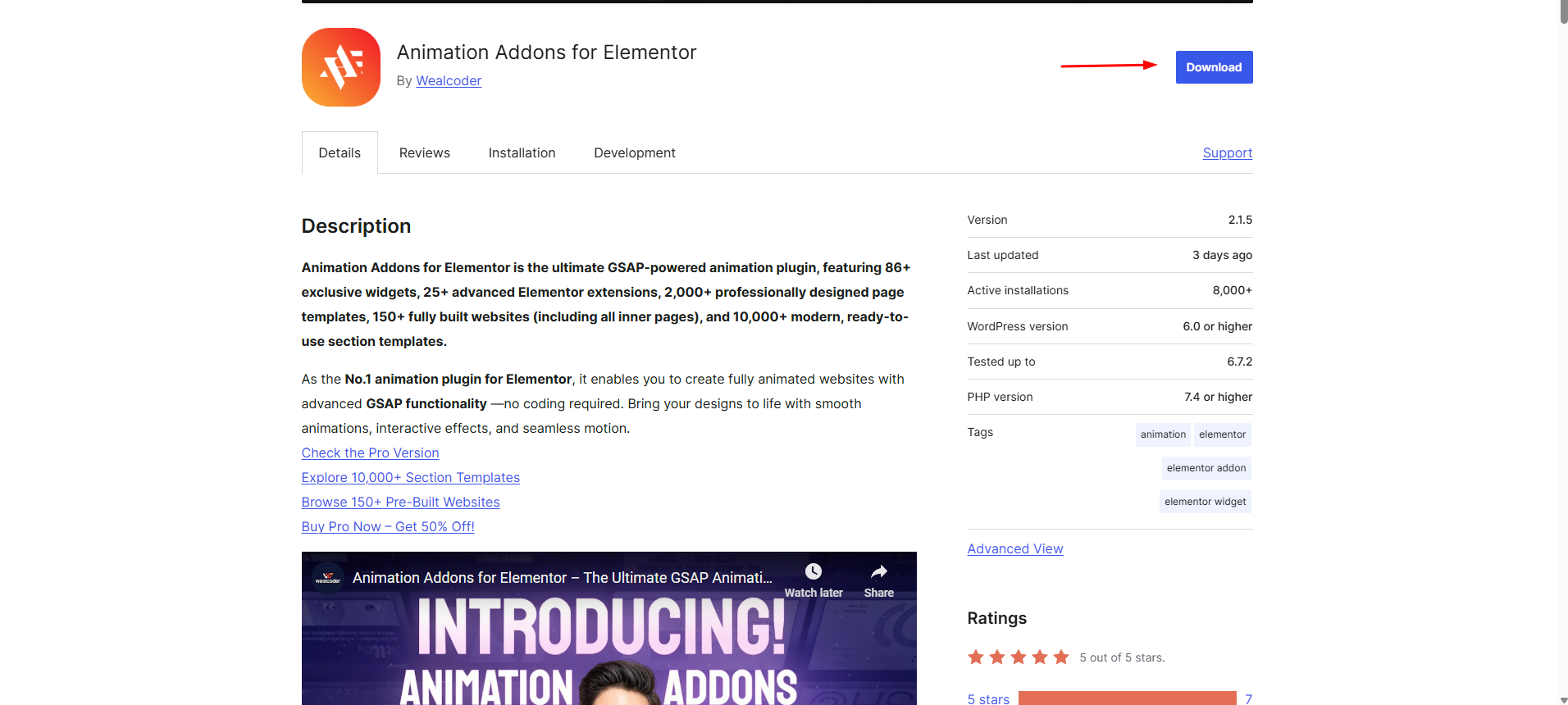Switch to the Details tab
This screenshot has height=705, width=1568.
click(x=340, y=152)
